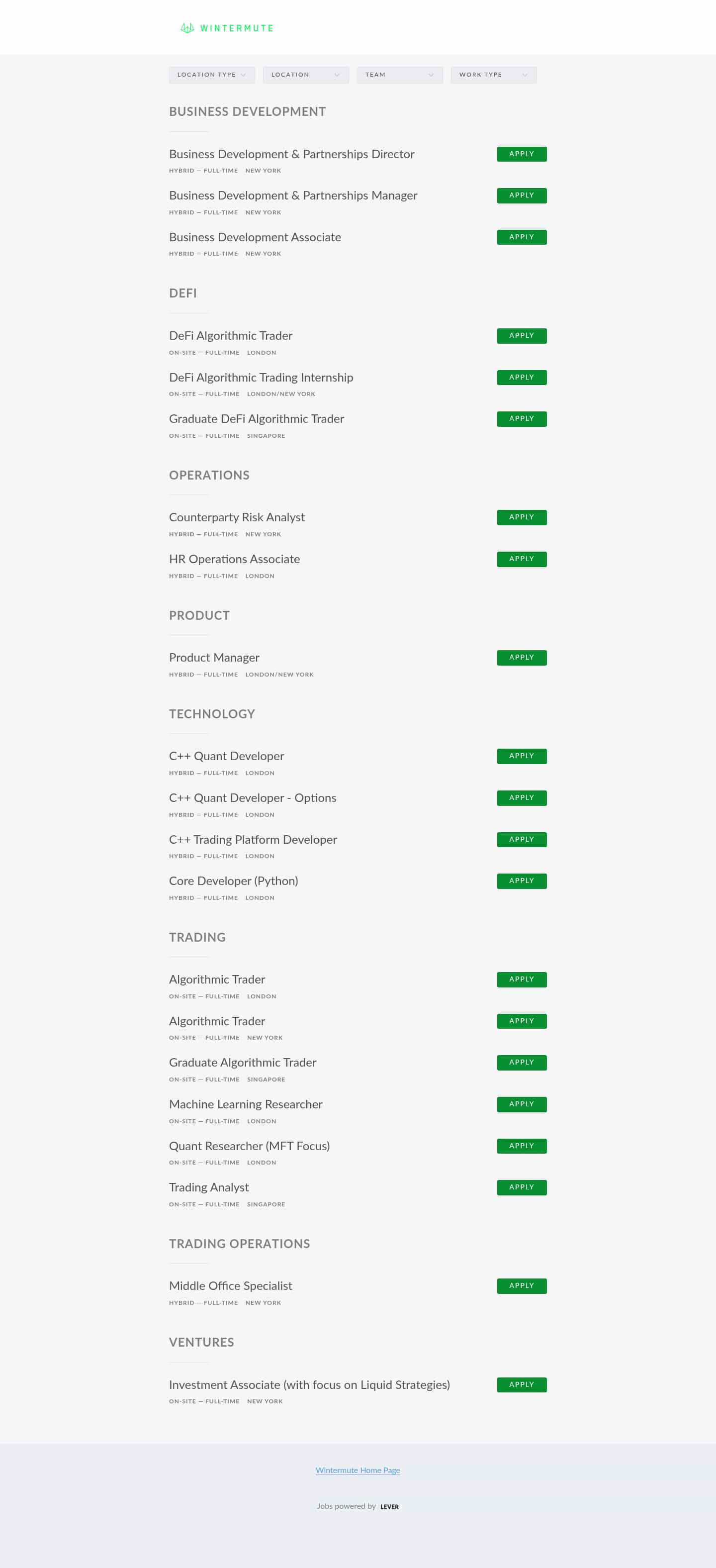Apply for HR Operations Associate
This screenshot has height=1568, width=716.
(x=521, y=559)
